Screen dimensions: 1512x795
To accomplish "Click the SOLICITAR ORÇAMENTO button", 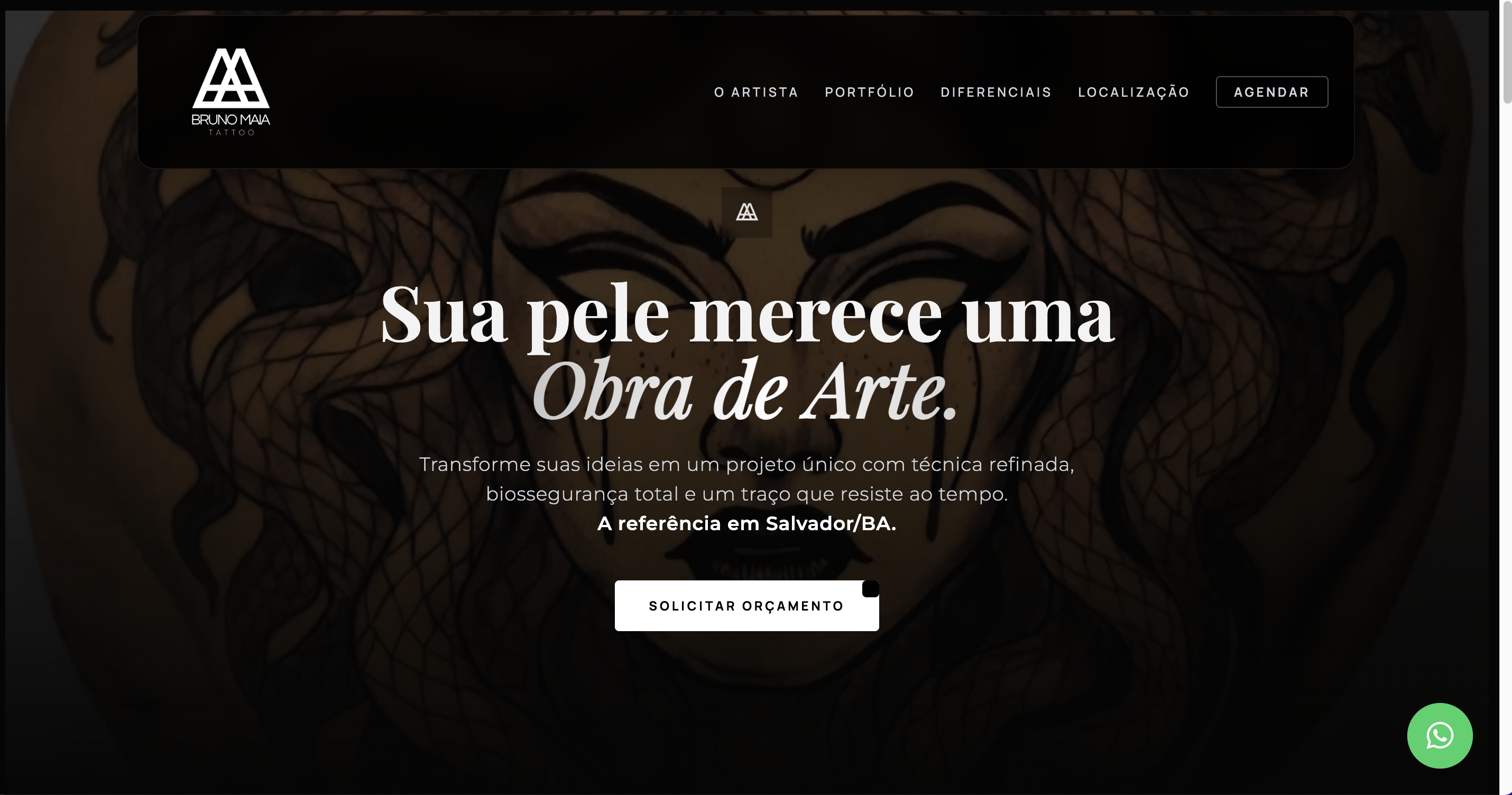I will tap(746, 605).
